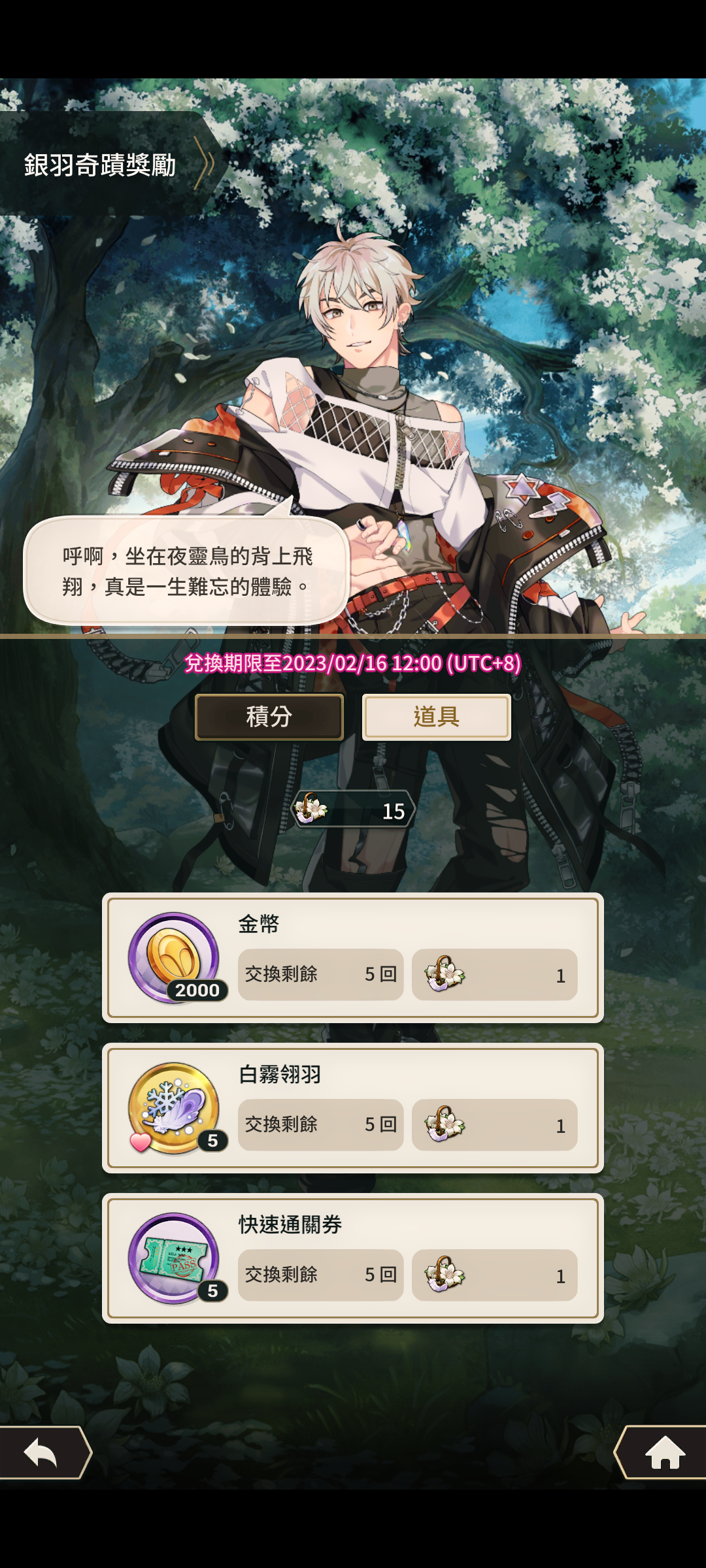Select the 白霧翎羽 feather item icon

(175, 1108)
